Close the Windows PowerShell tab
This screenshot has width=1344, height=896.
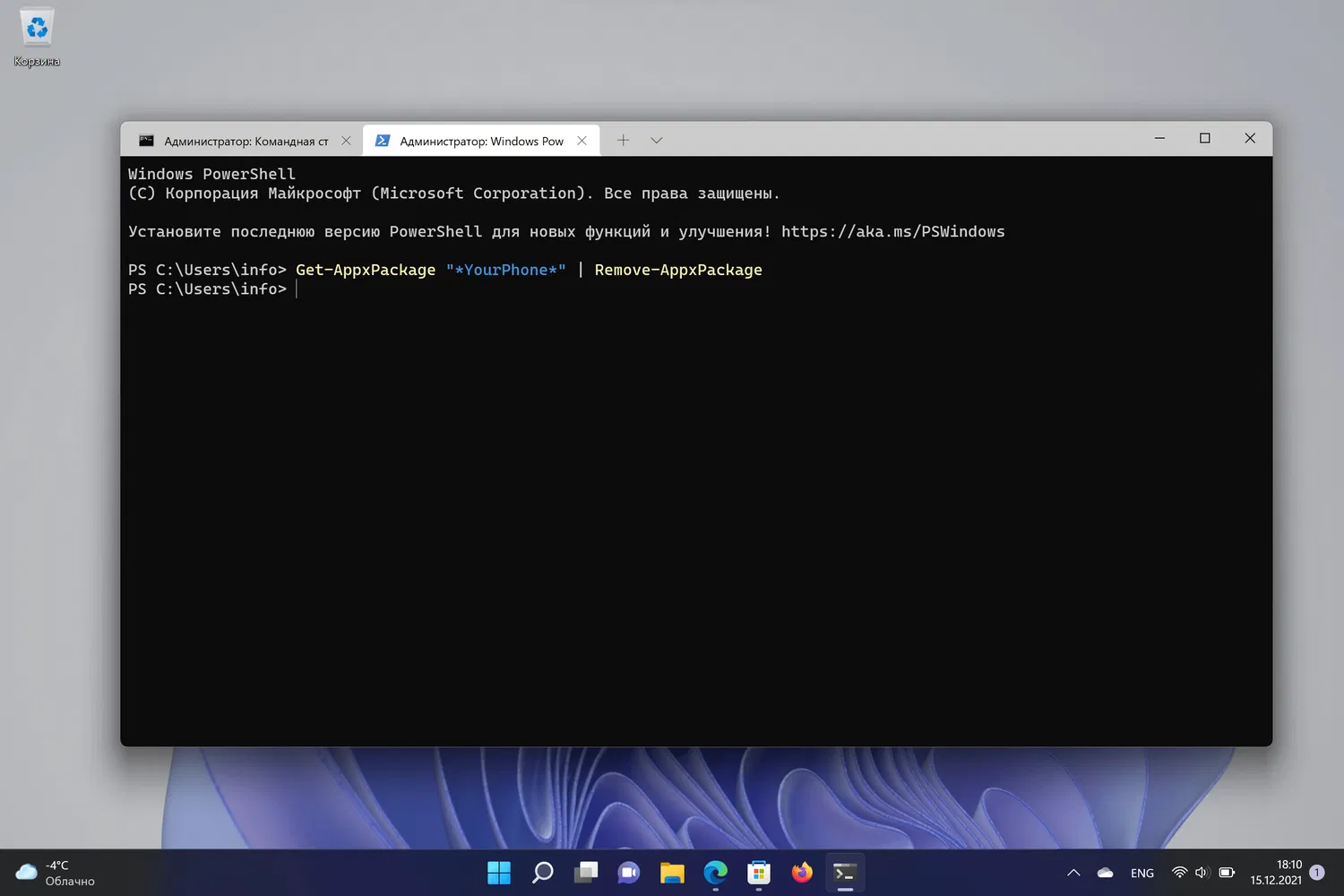point(582,141)
